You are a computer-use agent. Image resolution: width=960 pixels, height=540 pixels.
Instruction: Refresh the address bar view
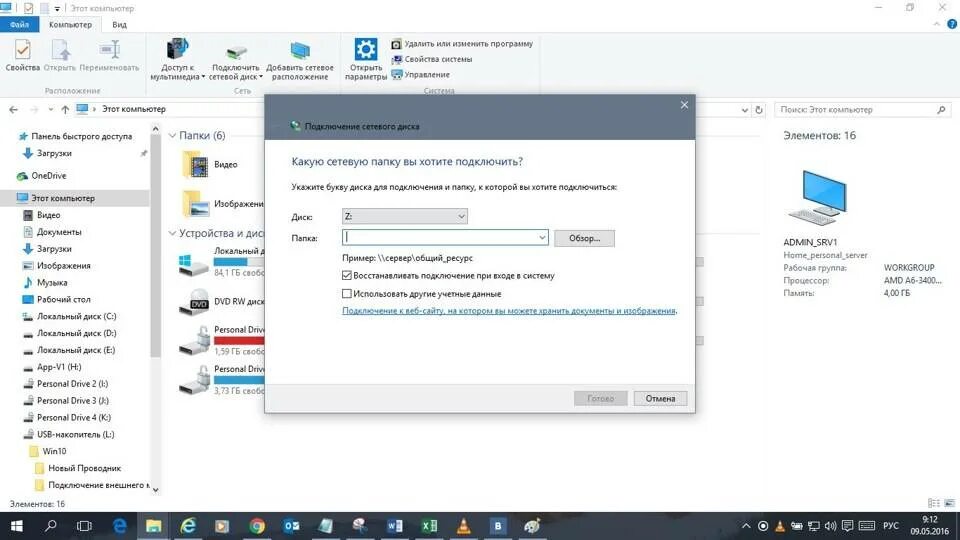coord(759,110)
